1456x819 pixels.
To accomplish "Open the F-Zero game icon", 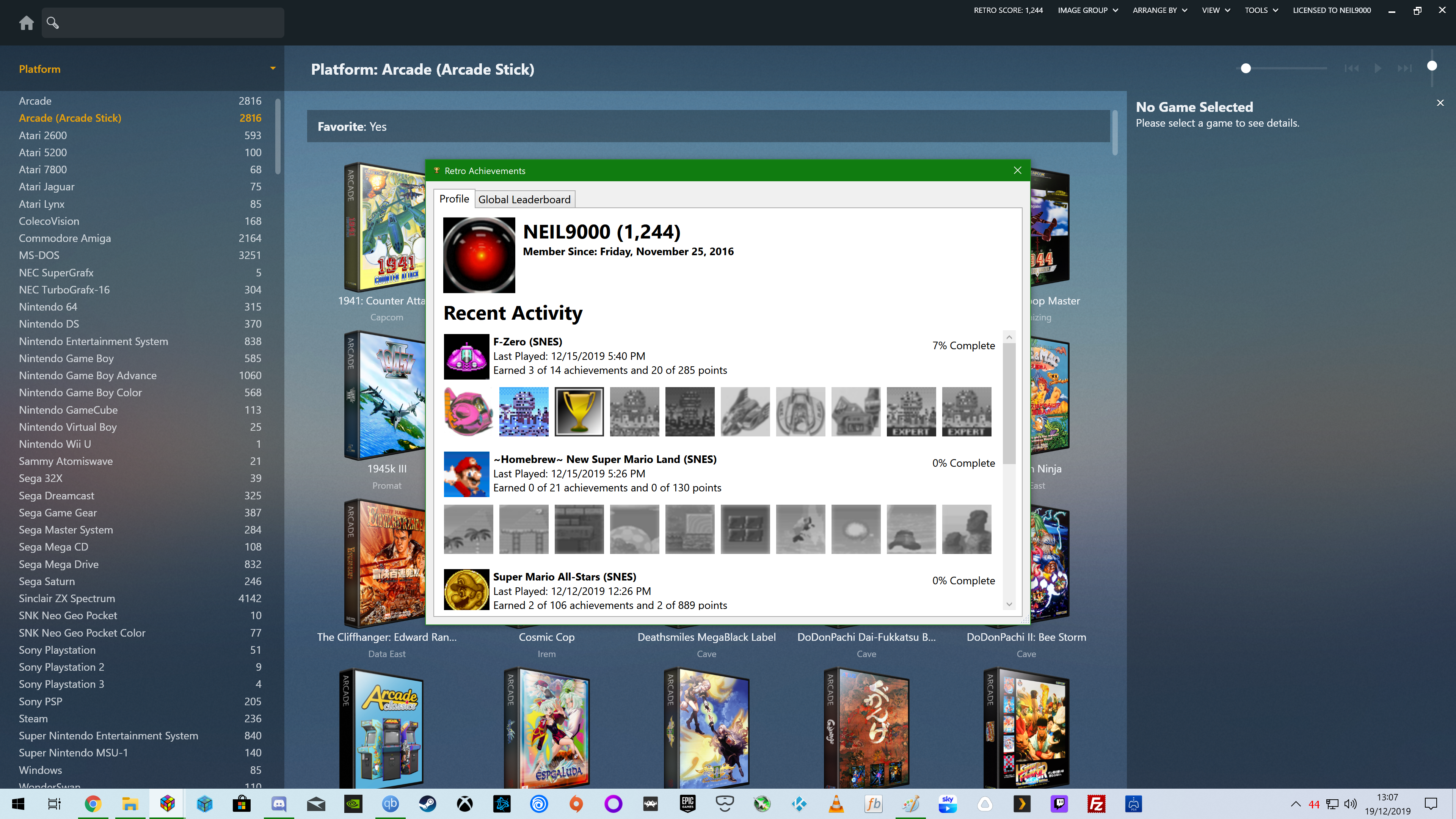I will point(466,356).
